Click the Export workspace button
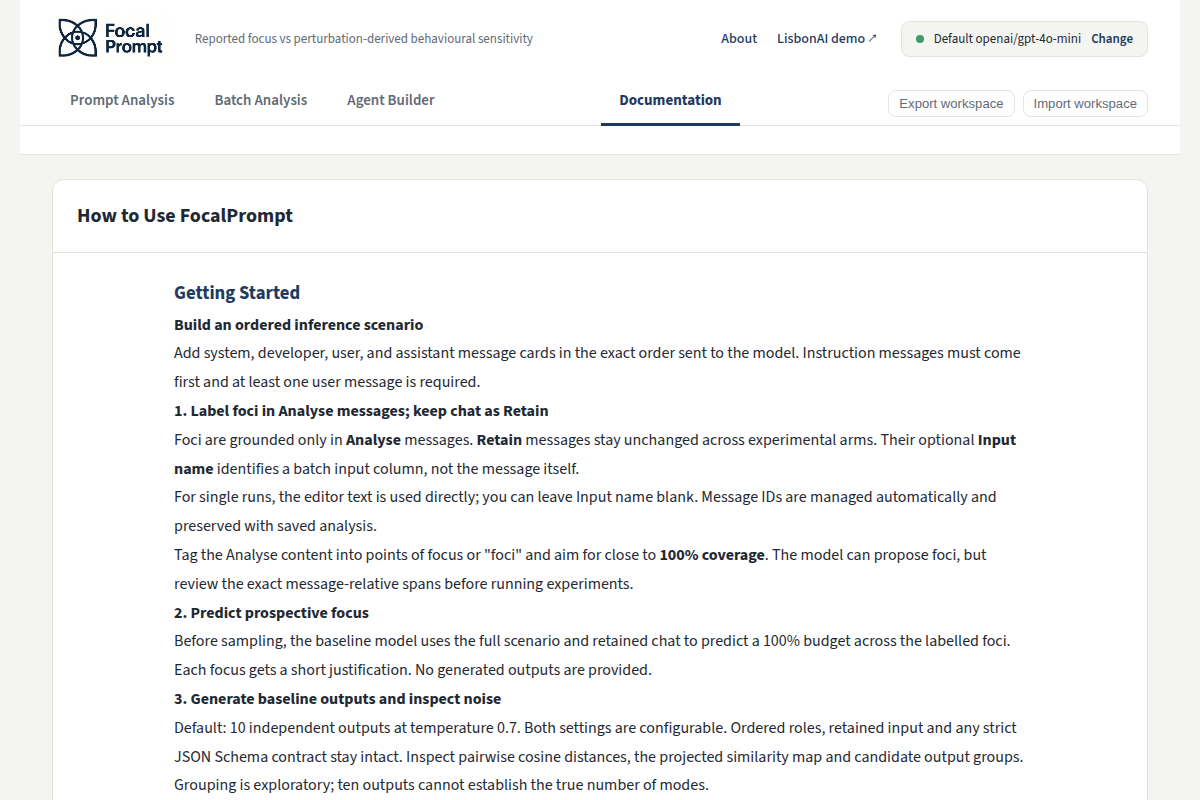The width and height of the screenshot is (1200, 800). (951, 104)
